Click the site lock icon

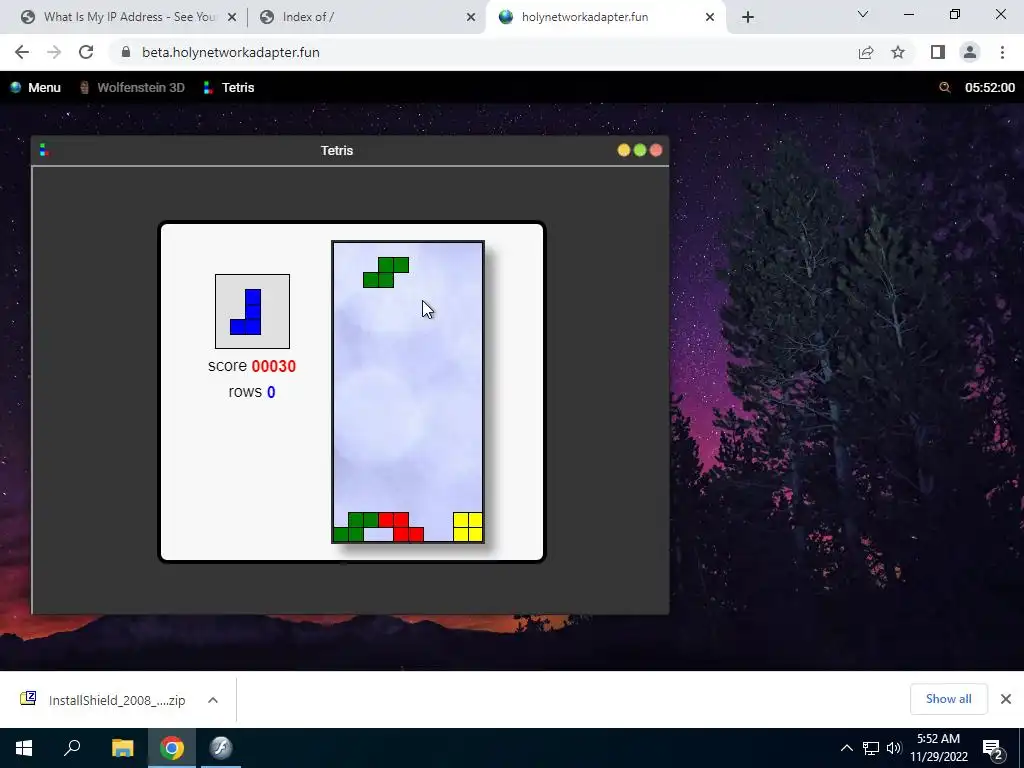click(126, 52)
